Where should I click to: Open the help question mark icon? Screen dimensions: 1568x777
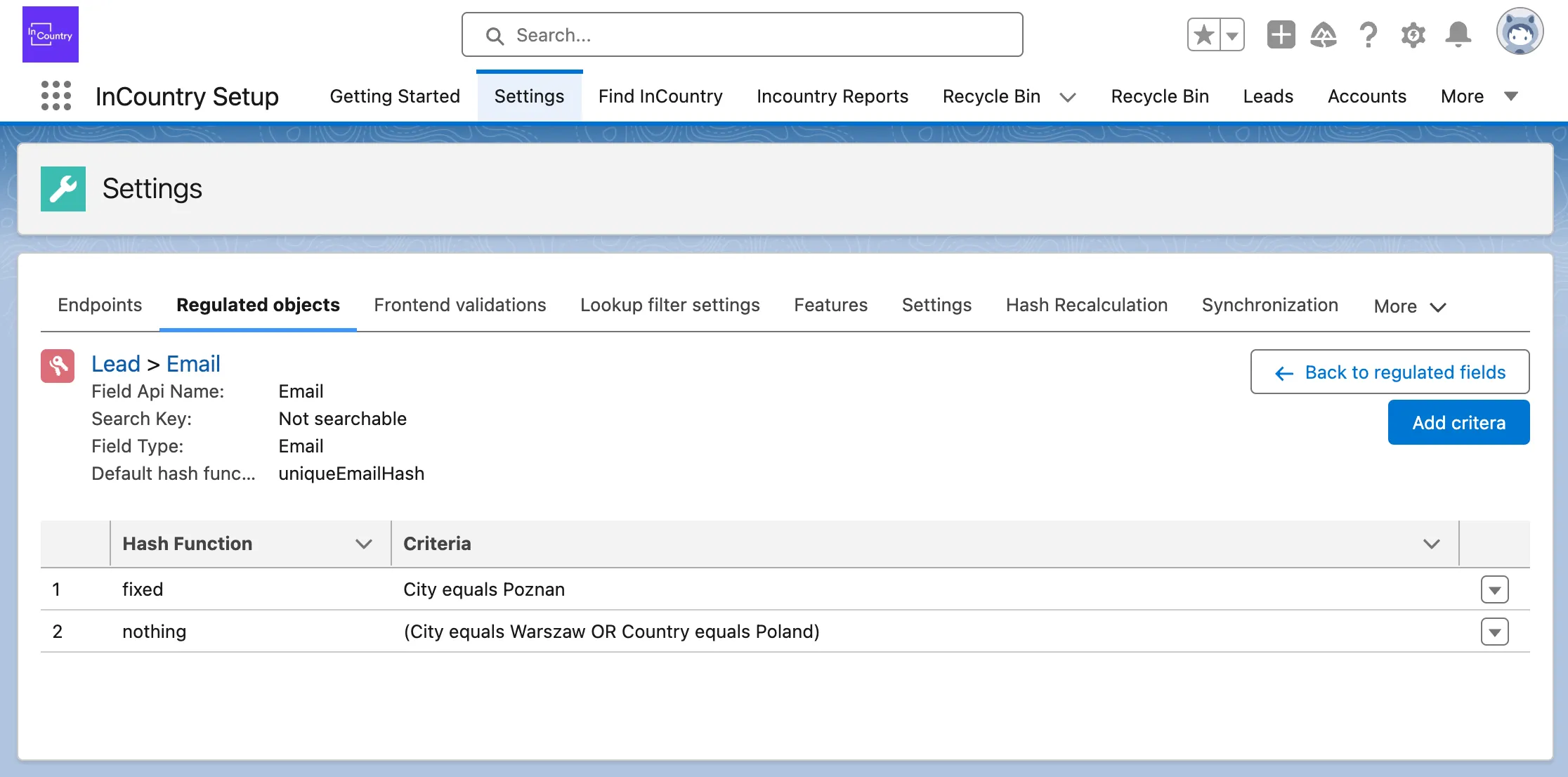(1368, 34)
